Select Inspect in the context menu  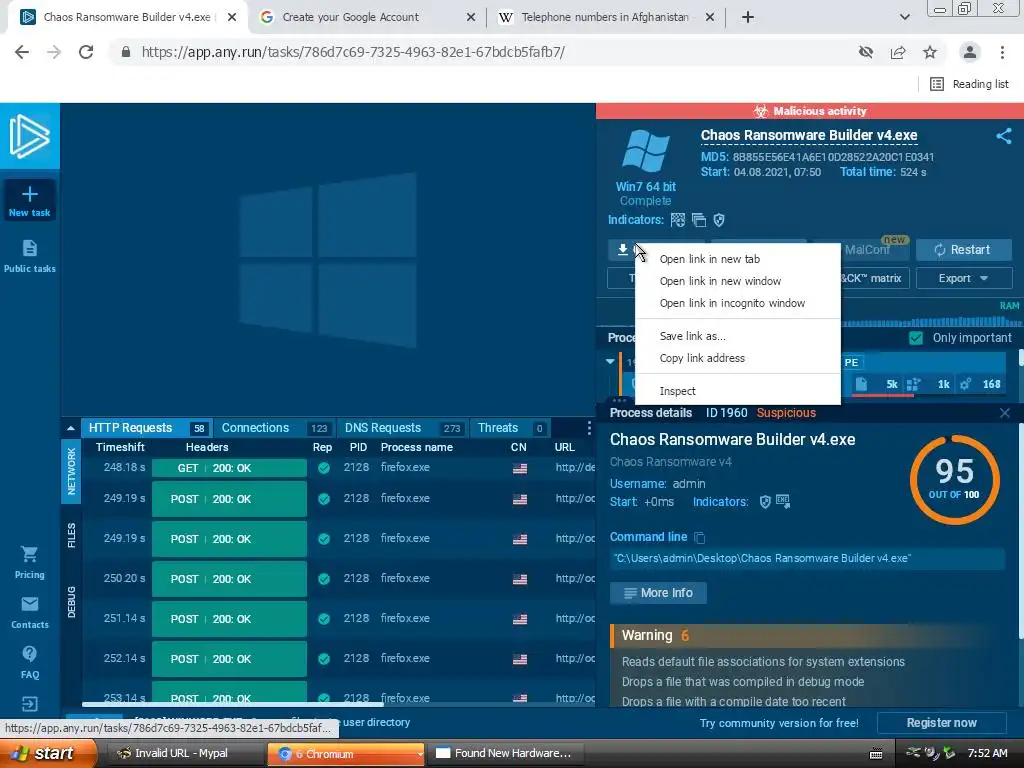pyautogui.click(x=677, y=391)
